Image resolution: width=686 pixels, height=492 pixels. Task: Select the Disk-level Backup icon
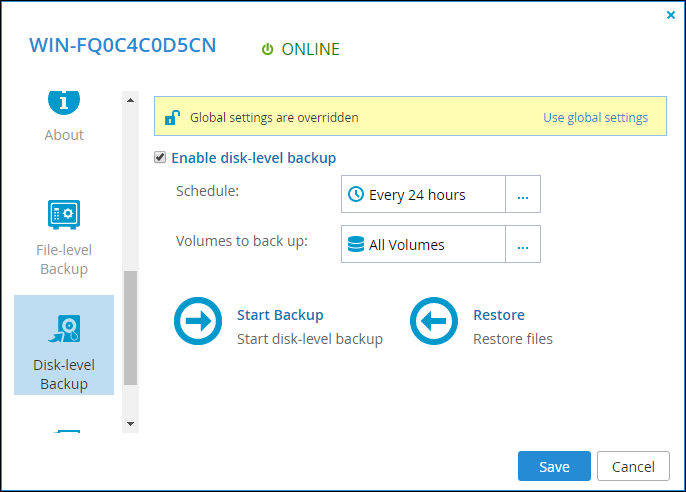64,328
